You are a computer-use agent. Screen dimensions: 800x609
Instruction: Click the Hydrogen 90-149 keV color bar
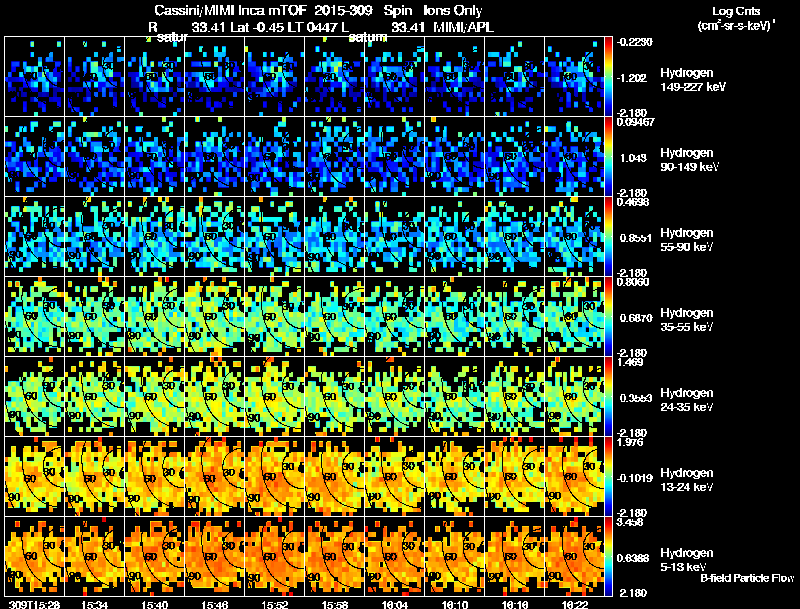click(608, 157)
